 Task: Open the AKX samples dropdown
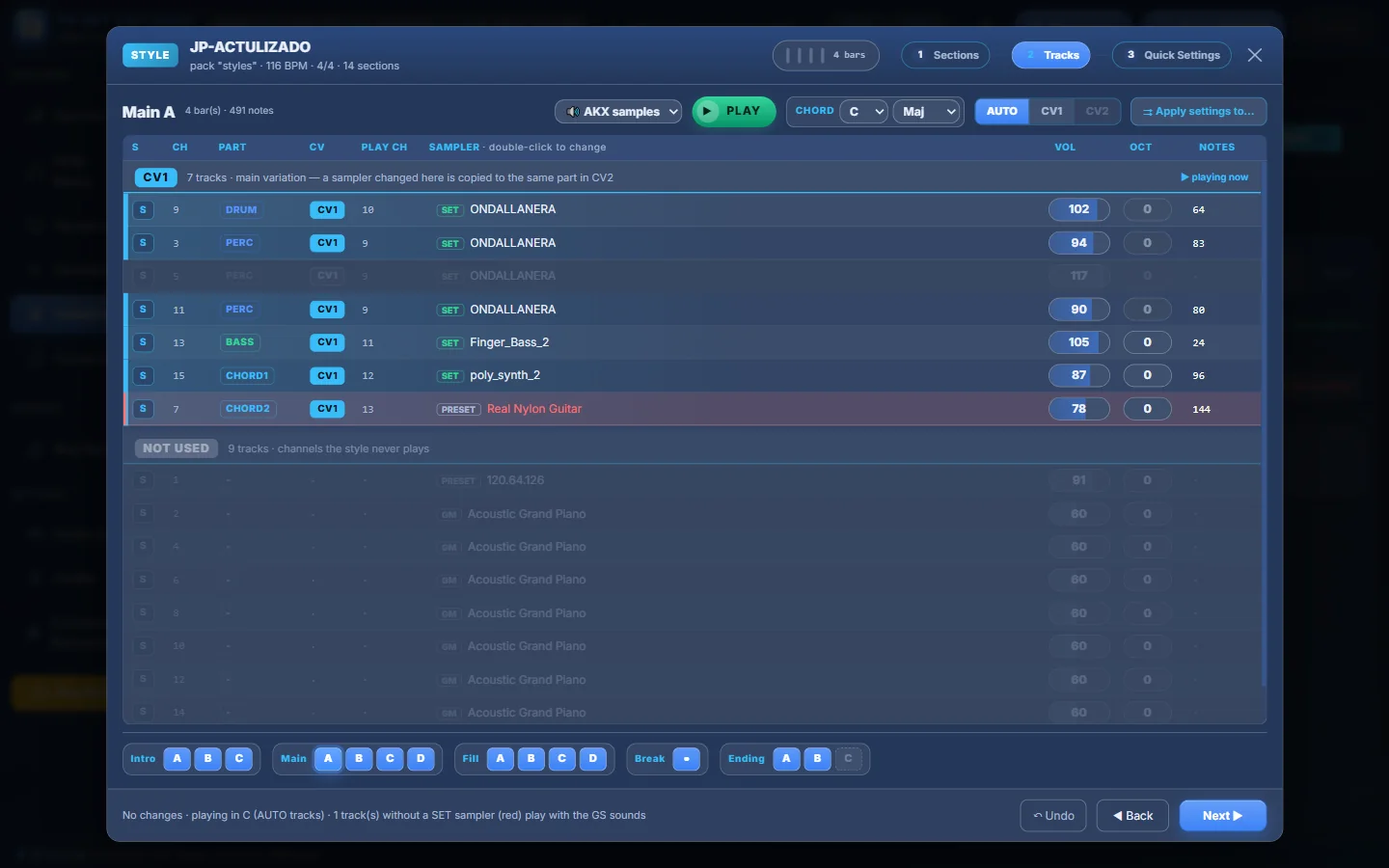click(x=618, y=112)
